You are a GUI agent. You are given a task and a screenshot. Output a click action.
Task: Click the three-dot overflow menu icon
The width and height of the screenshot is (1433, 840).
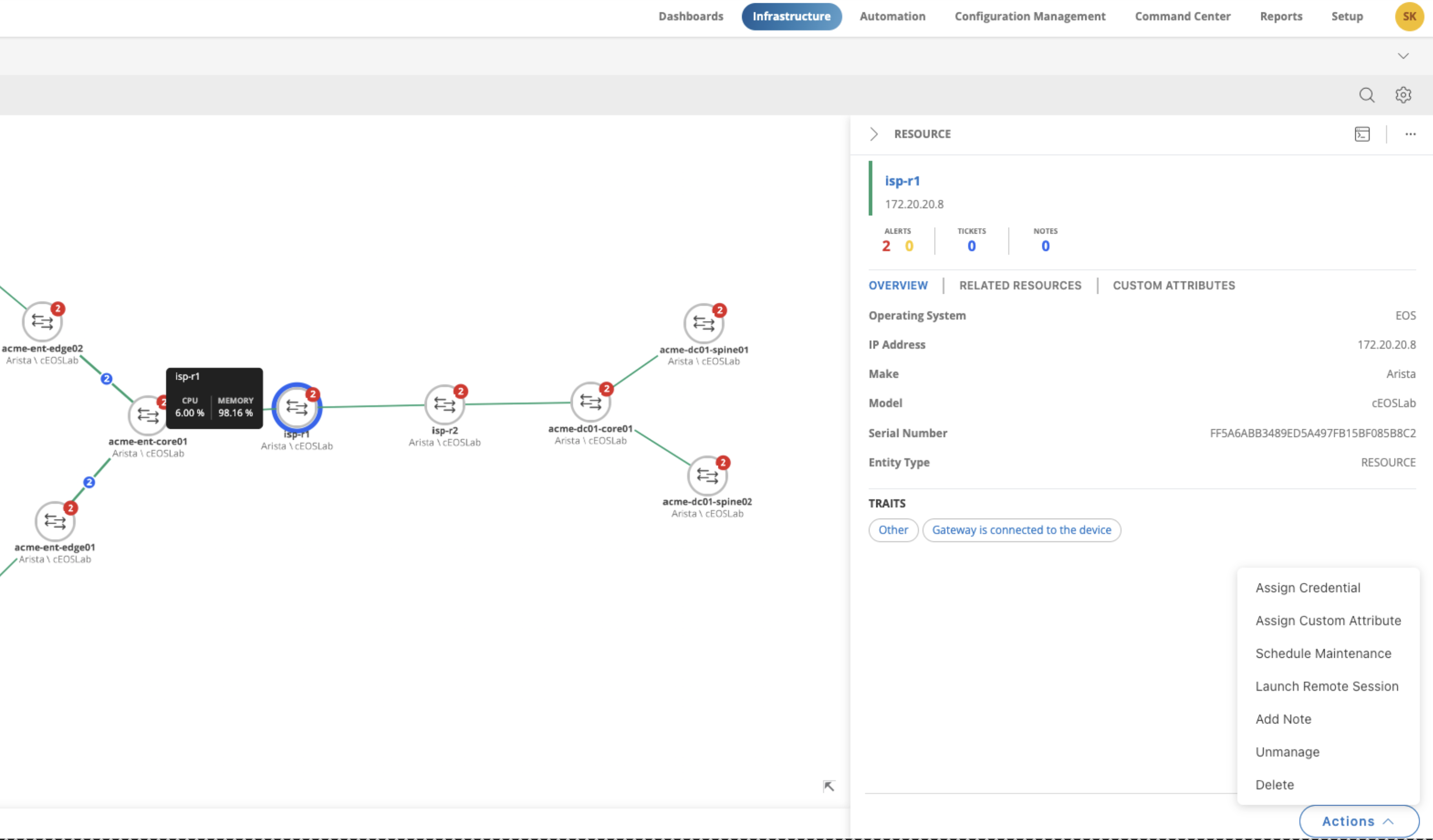1411,134
